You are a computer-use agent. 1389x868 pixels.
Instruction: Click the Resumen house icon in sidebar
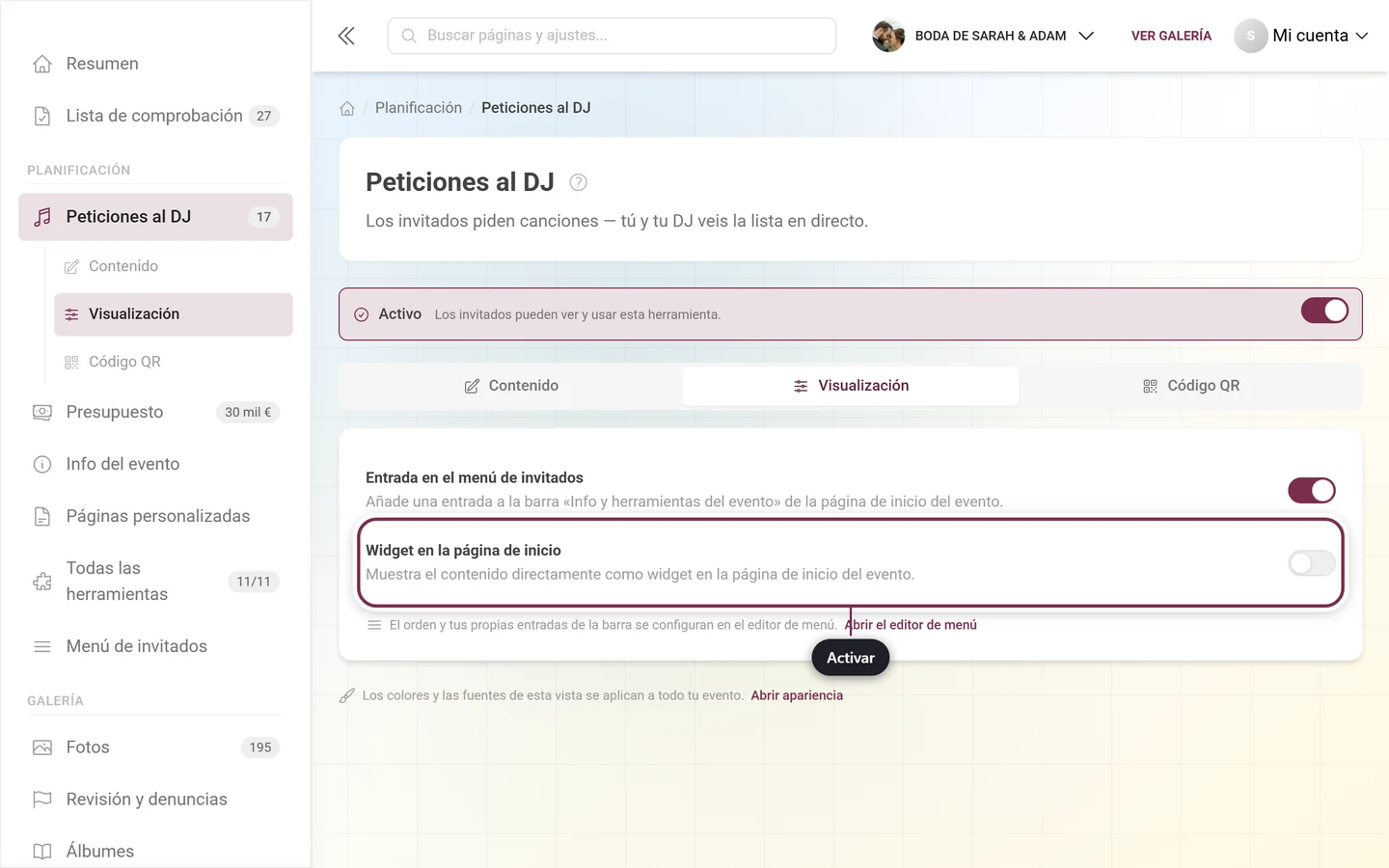42,64
